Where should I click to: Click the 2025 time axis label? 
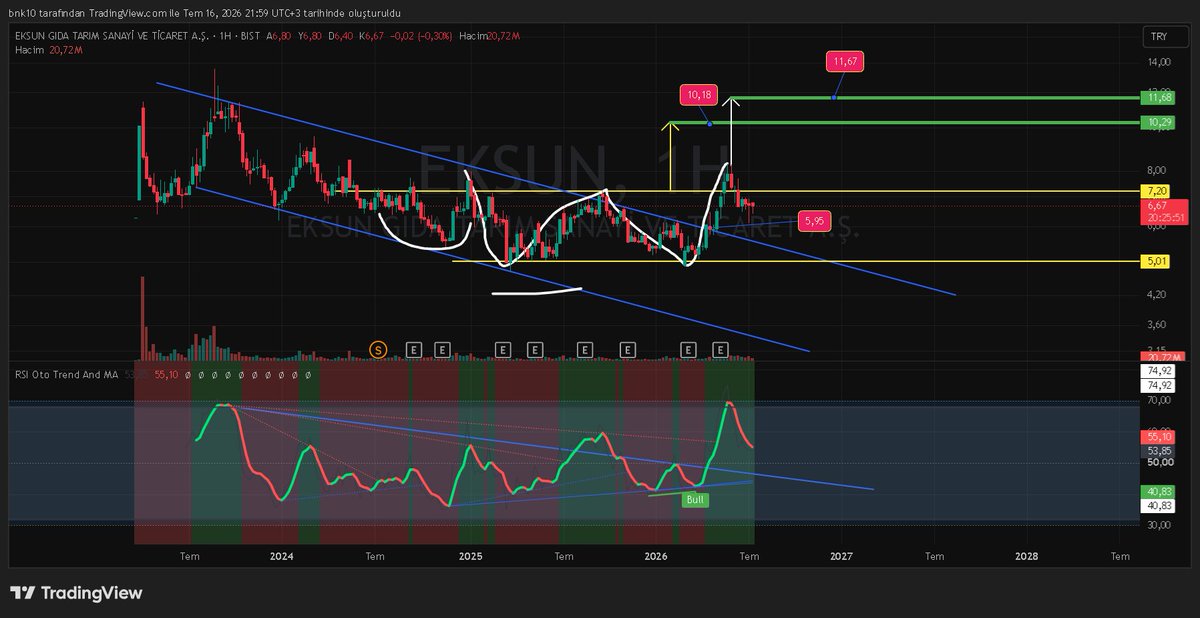(470, 555)
